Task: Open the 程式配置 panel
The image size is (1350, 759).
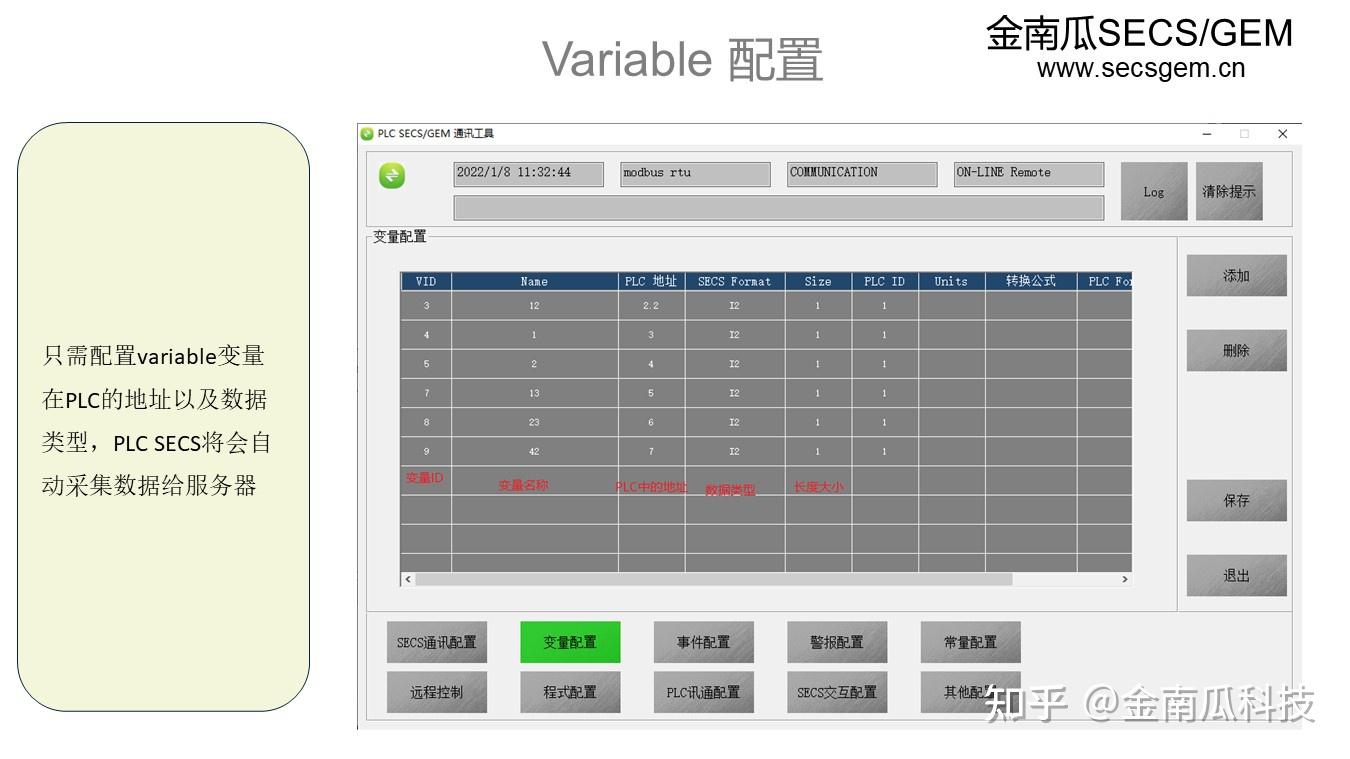Action: 570,691
